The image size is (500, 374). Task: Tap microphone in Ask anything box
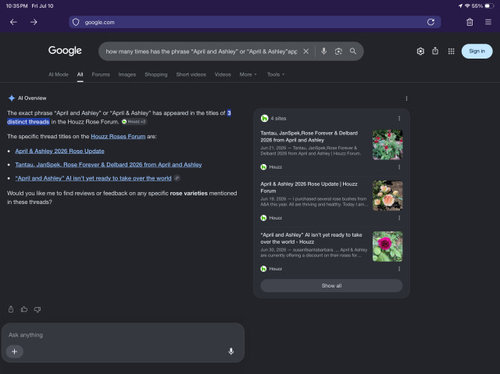231,351
